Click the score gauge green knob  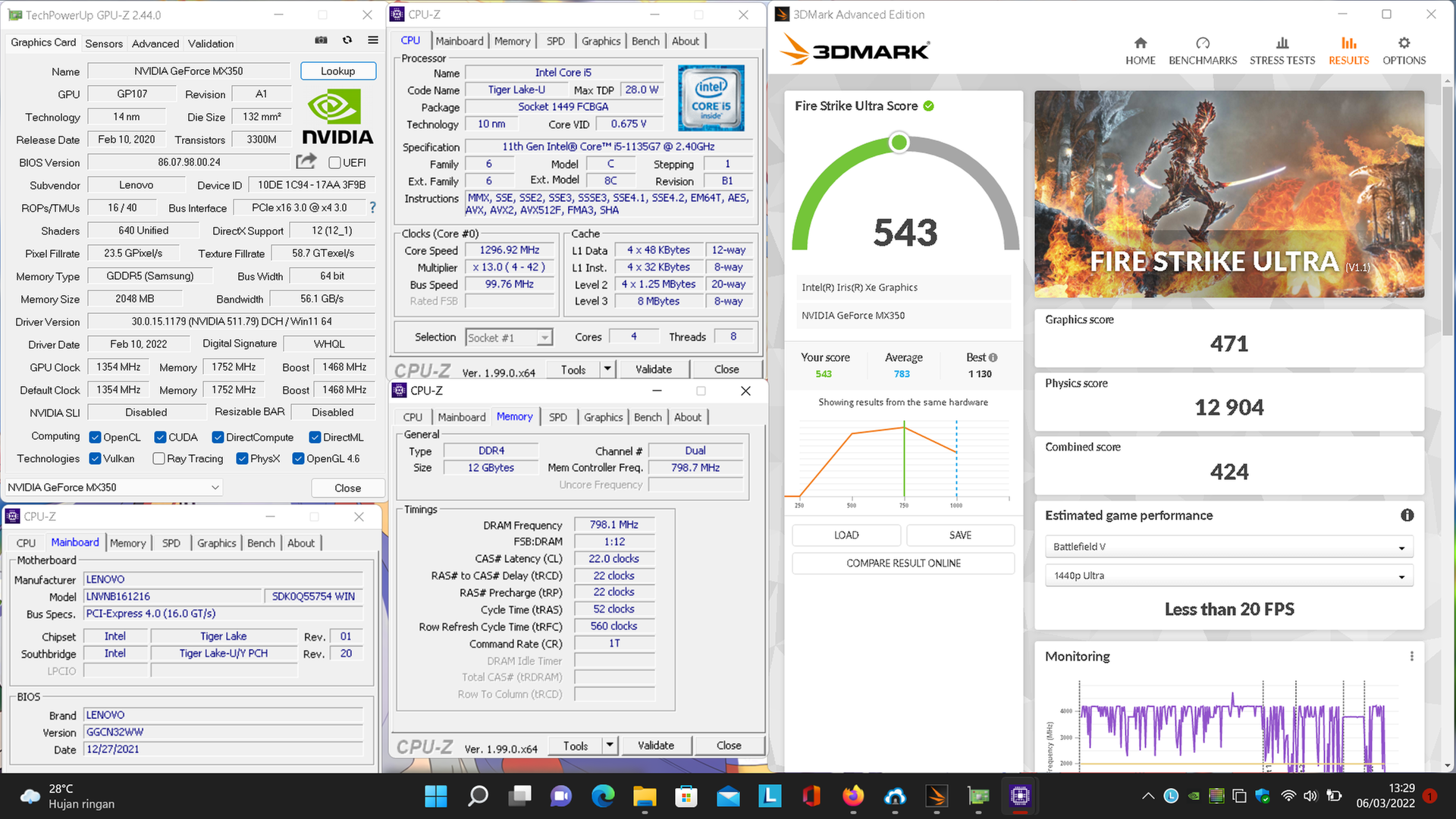coord(899,143)
